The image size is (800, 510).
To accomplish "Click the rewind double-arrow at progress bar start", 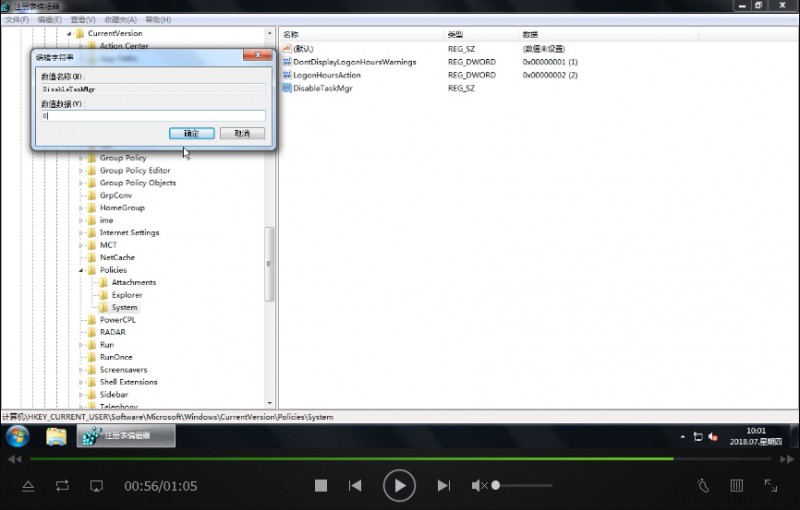I will (15, 459).
